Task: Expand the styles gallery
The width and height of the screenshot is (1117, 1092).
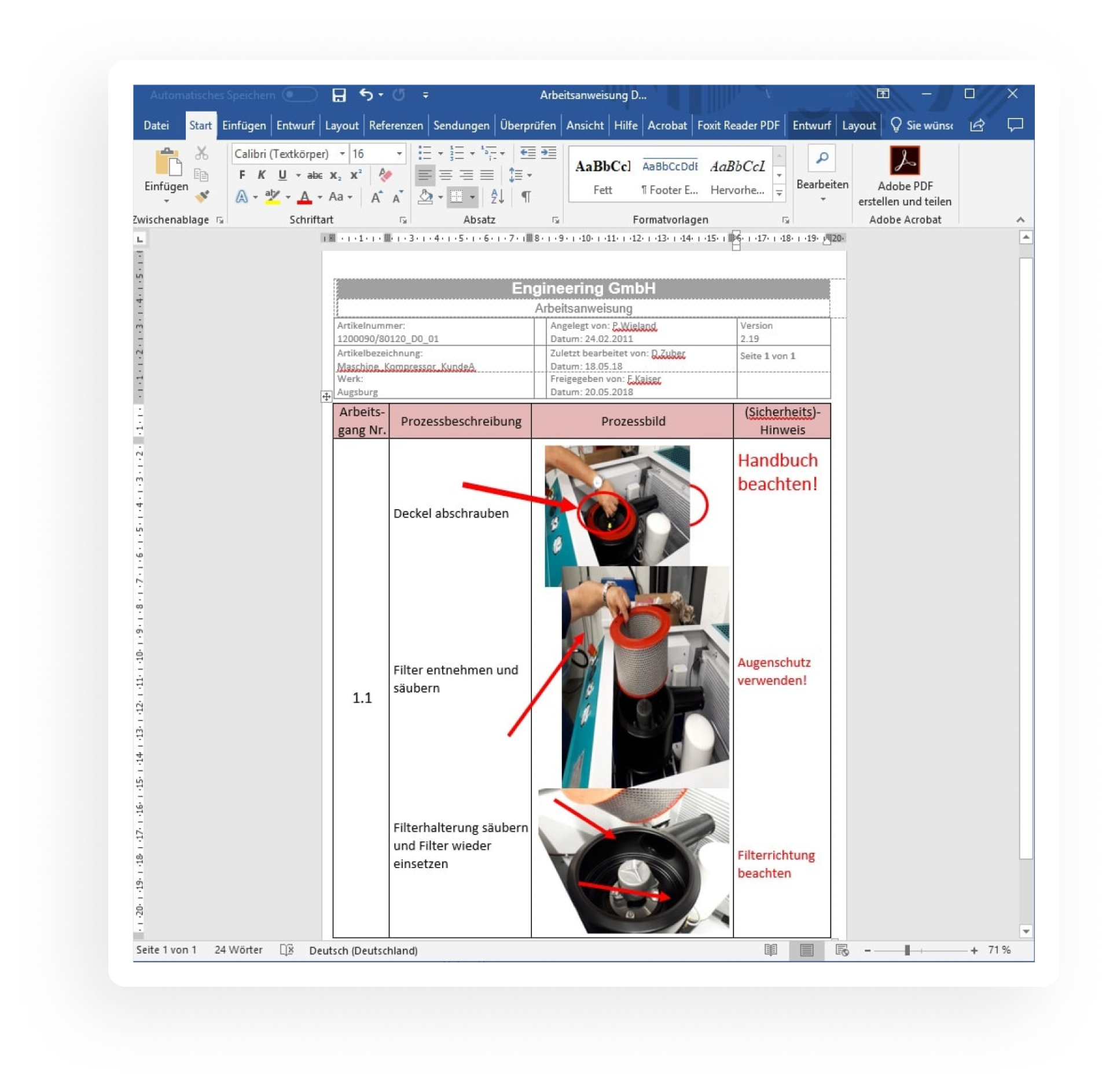Action: coord(779,193)
